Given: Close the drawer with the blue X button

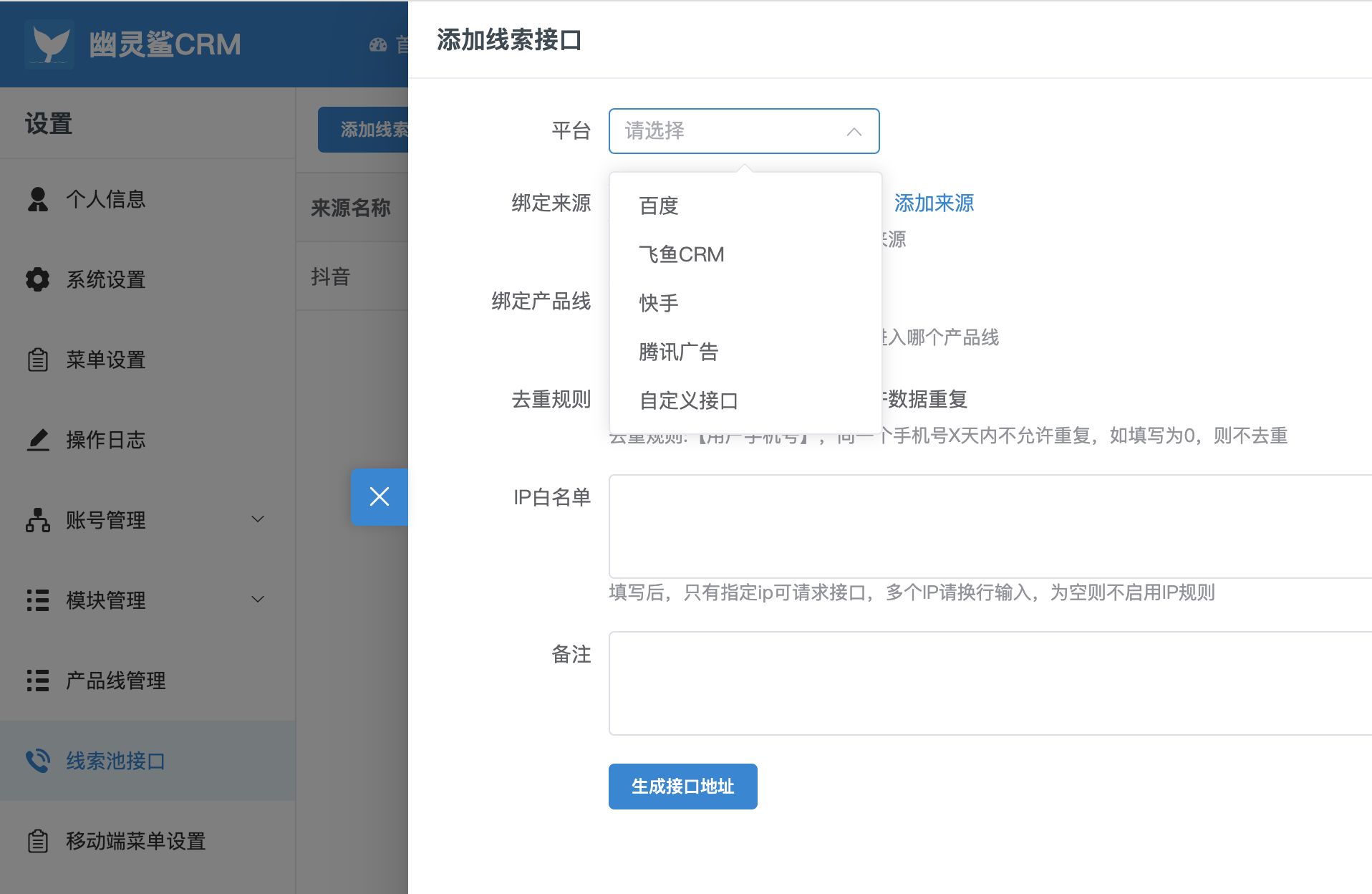Looking at the screenshot, I should pyautogui.click(x=380, y=496).
